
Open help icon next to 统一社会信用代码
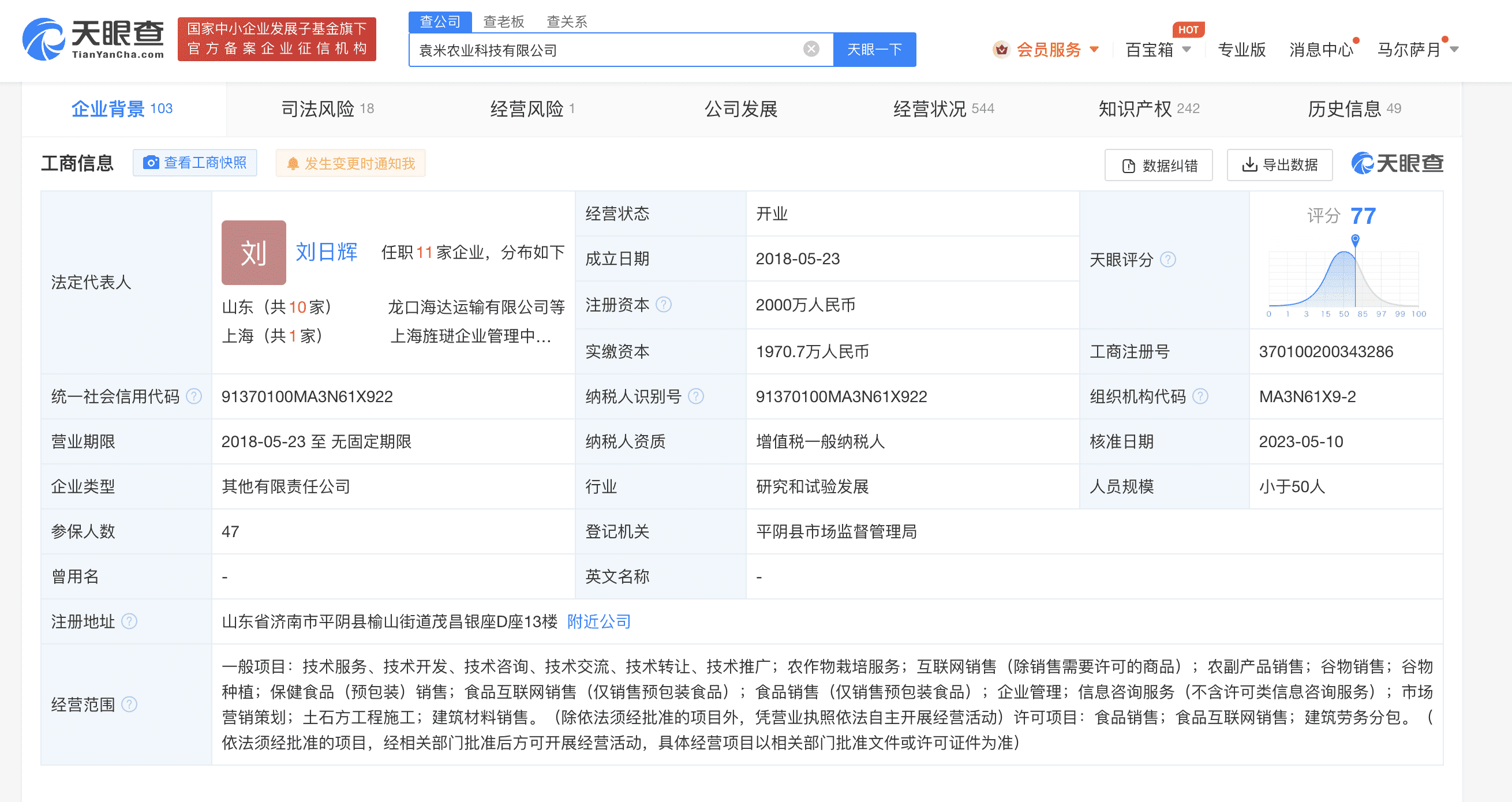194,396
